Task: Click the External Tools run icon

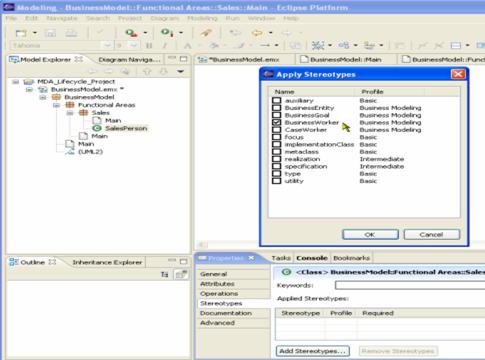Action: tap(167, 32)
